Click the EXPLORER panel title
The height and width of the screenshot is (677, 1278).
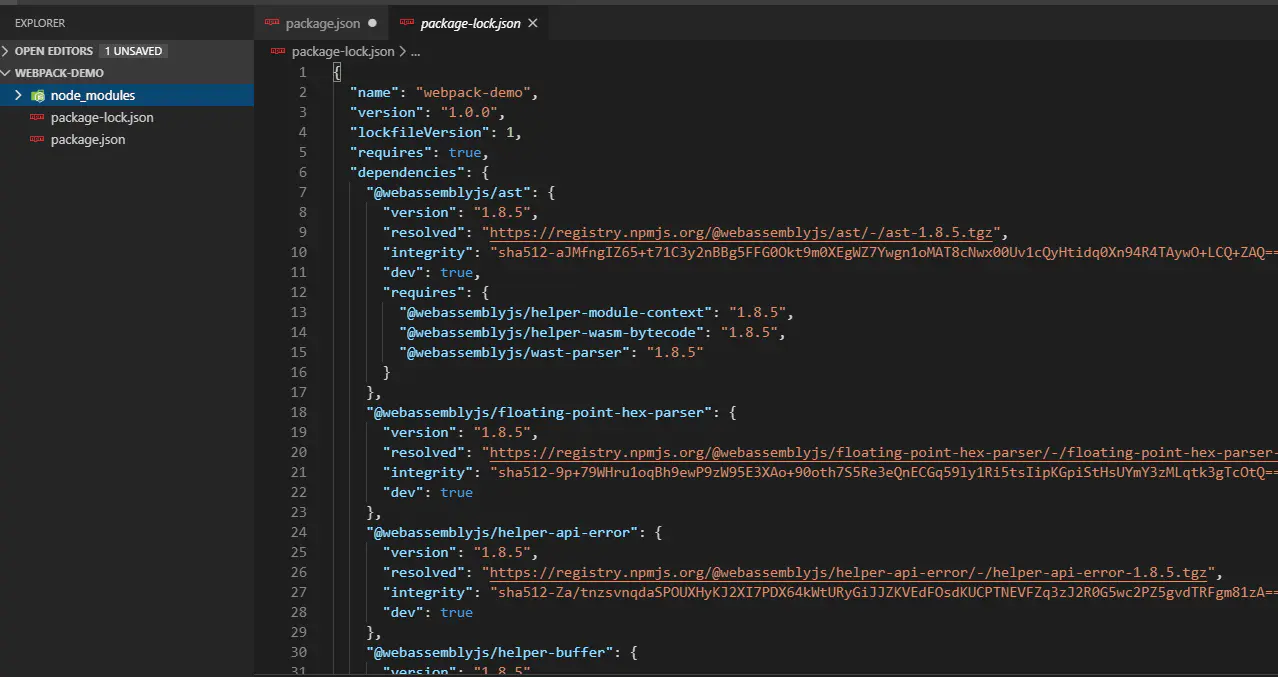40,22
